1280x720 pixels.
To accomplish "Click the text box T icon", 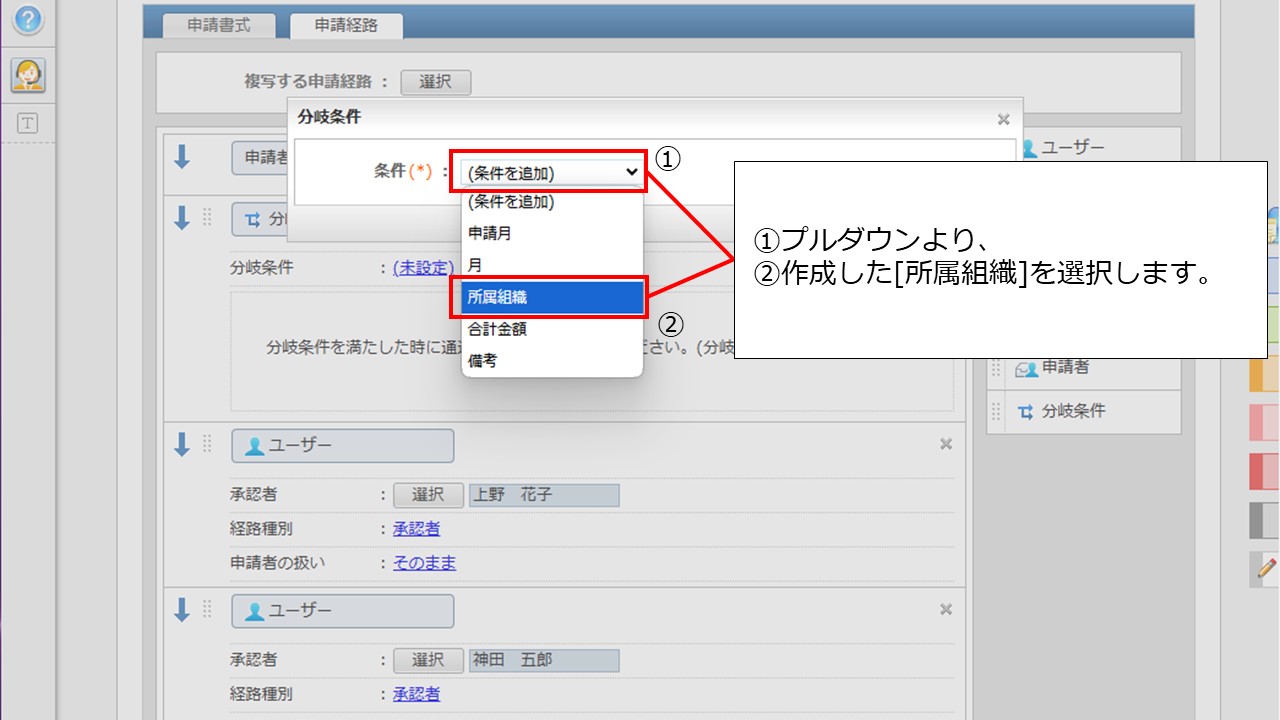I will (x=27, y=123).
